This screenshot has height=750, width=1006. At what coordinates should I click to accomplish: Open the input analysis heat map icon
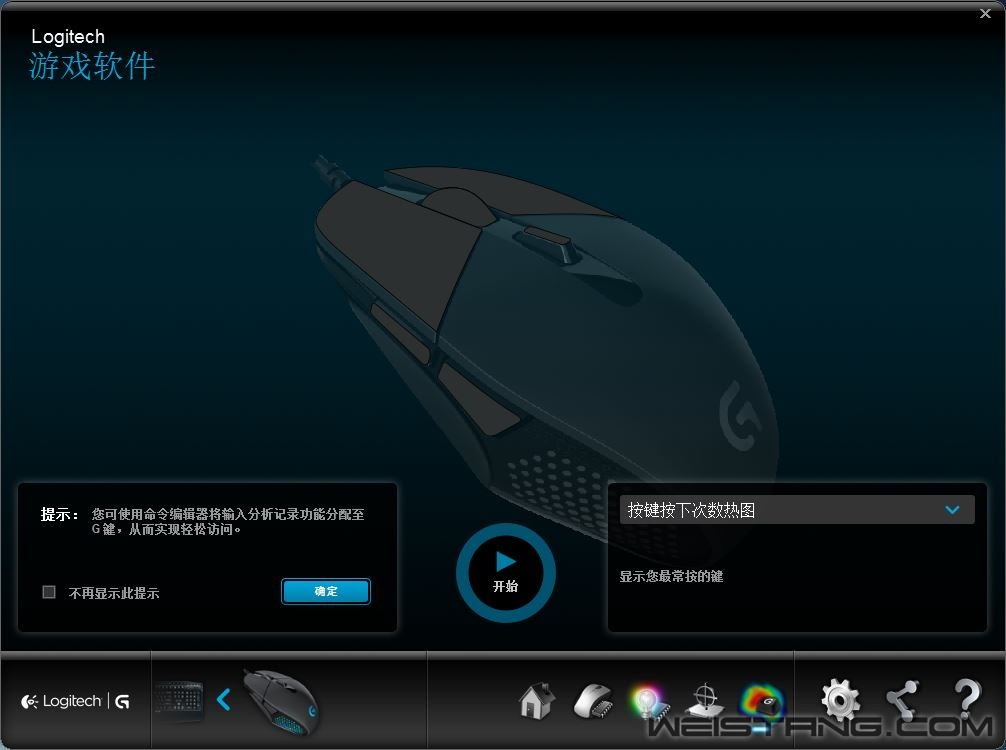[762, 701]
